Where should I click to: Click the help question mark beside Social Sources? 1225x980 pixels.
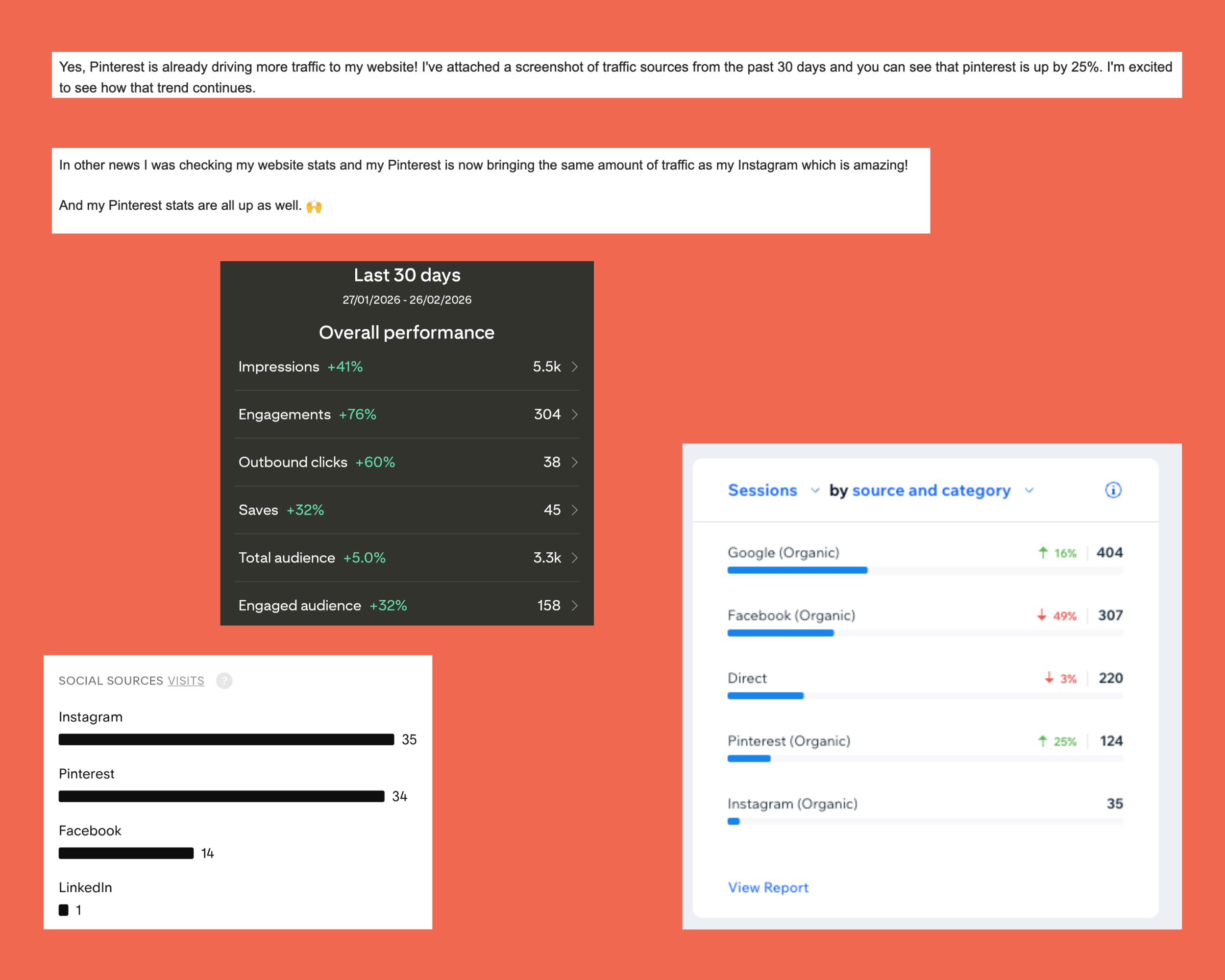click(x=224, y=681)
